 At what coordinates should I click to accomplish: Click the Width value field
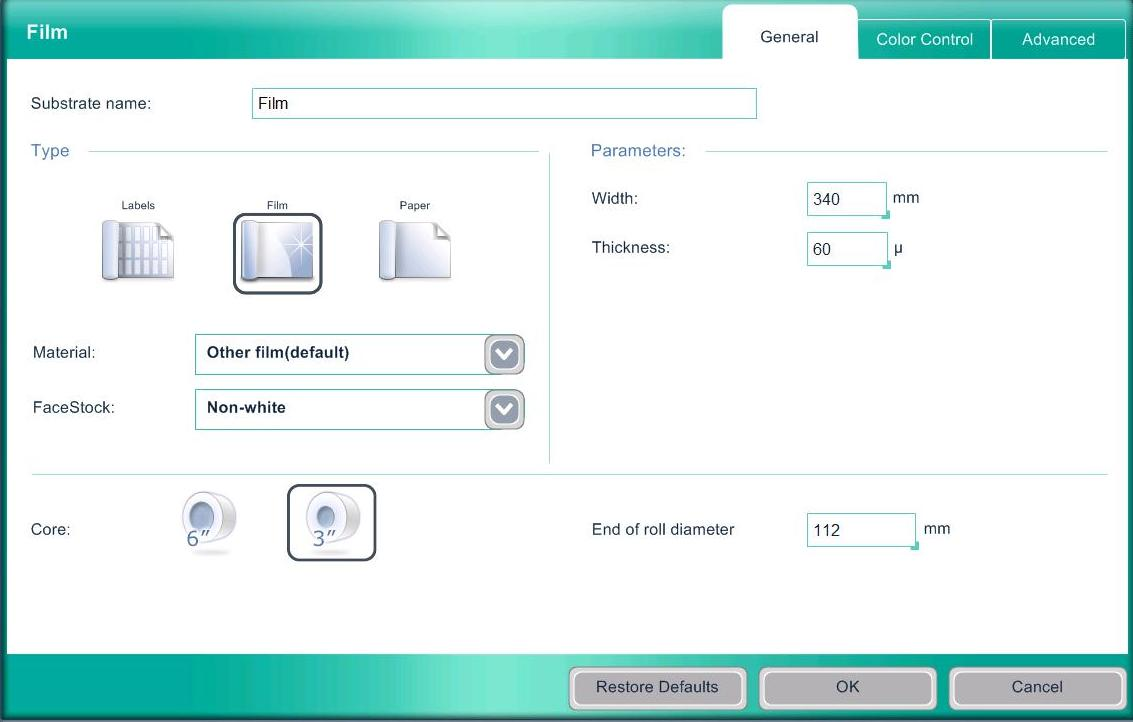click(847, 199)
